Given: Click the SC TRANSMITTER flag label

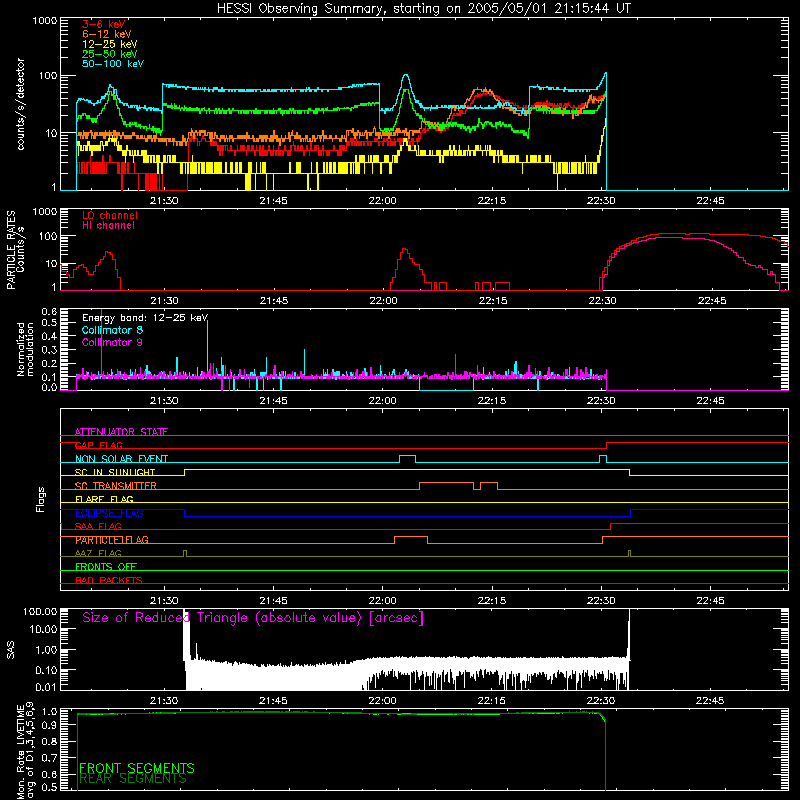Looking at the screenshot, I should pyautogui.click(x=116, y=486).
